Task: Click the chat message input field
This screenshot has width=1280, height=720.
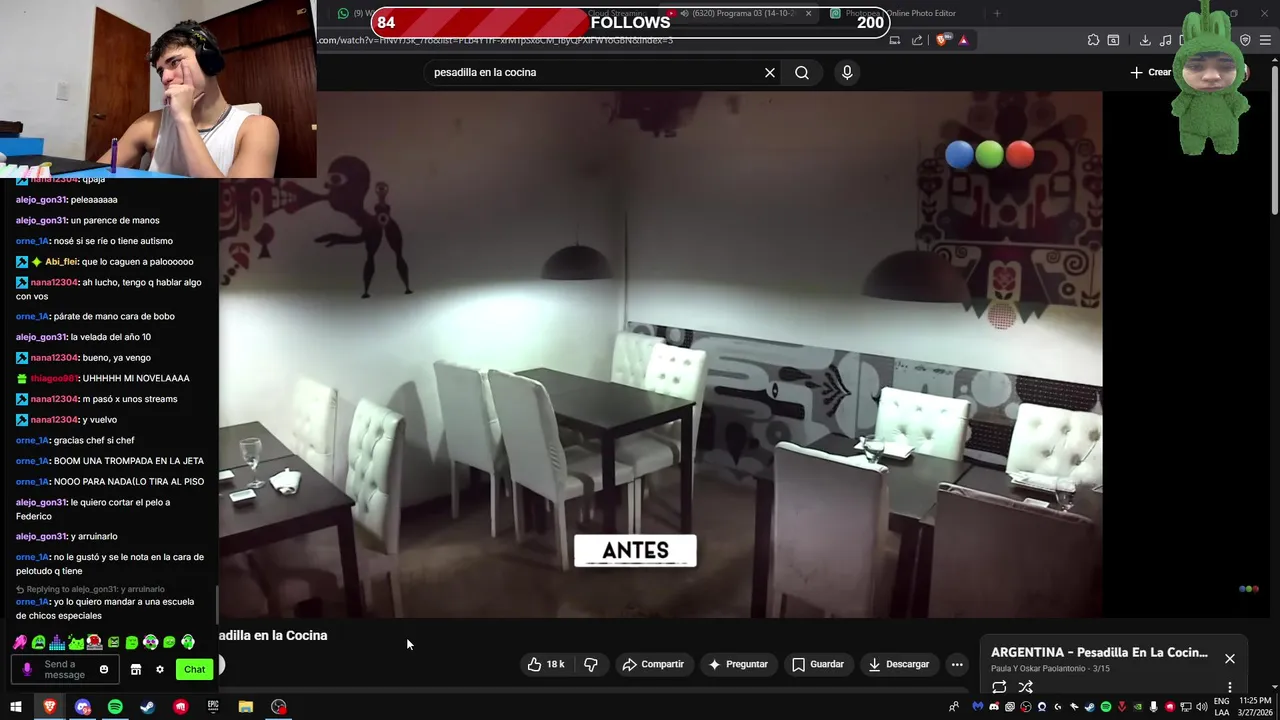Action: coord(65,669)
